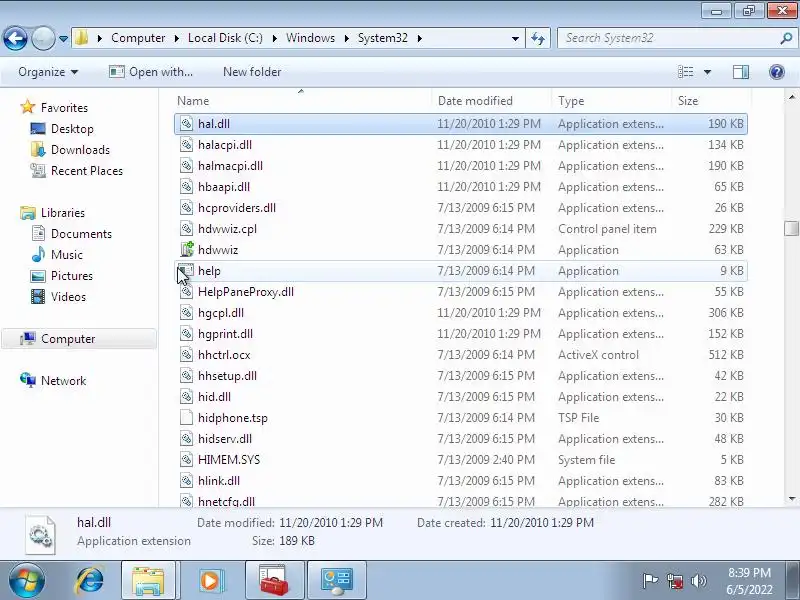This screenshot has width=800, height=600.
Task: Select hlink.dll file name
Action: coord(218,481)
